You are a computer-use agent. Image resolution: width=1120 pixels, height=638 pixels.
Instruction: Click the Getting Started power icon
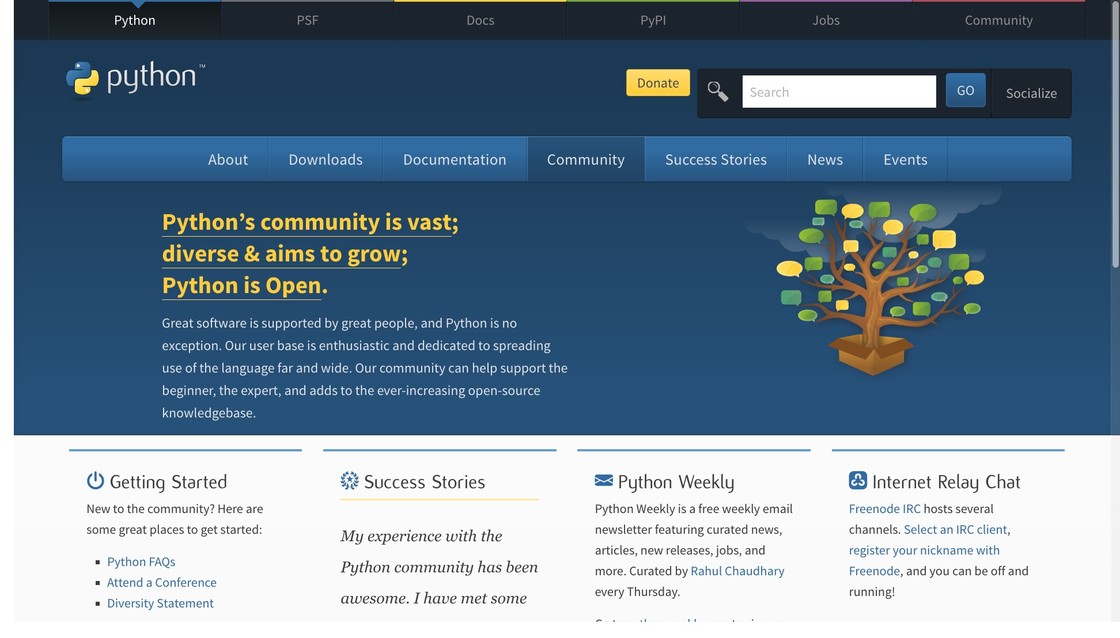click(x=95, y=481)
